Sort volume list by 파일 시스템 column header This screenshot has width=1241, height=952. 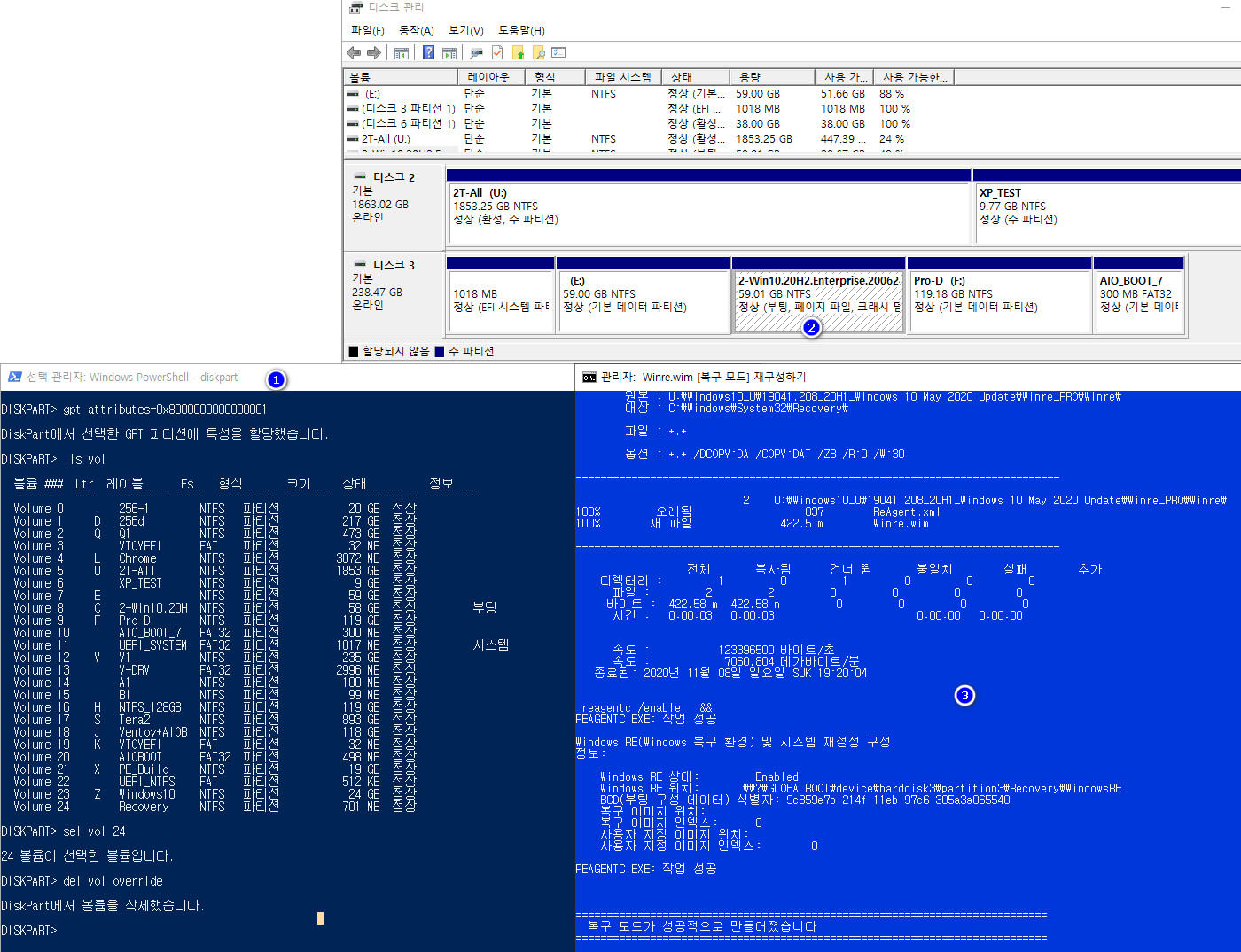pyautogui.click(x=623, y=77)
